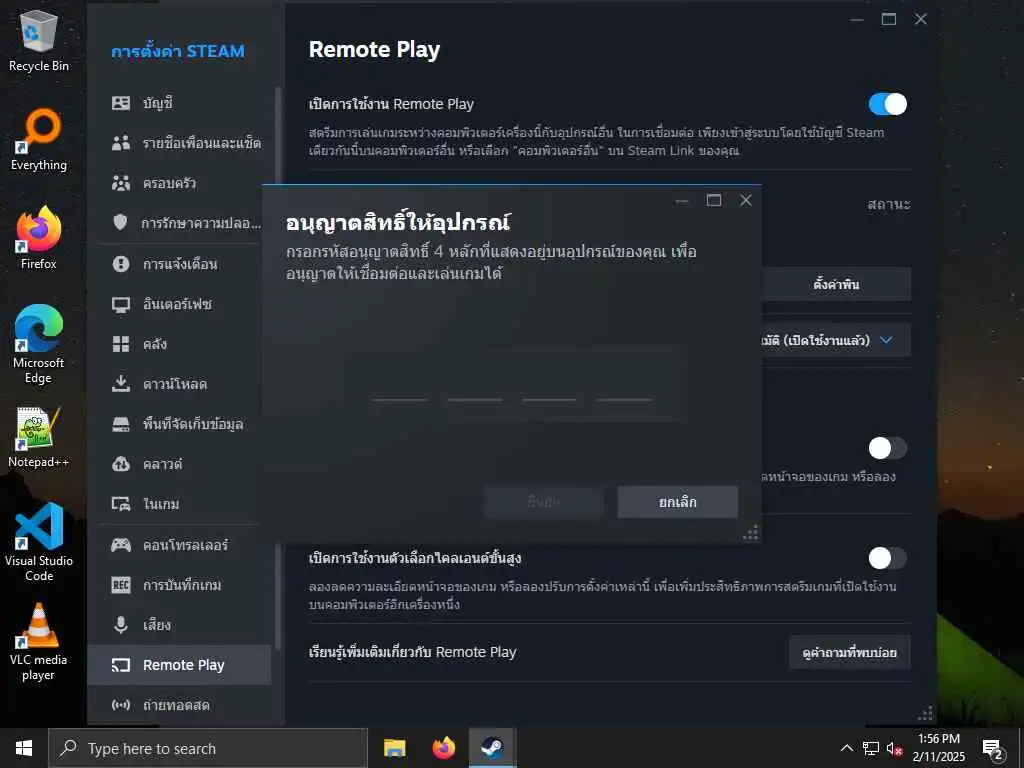Open the บัญชี account settings icon

(121, 103)
